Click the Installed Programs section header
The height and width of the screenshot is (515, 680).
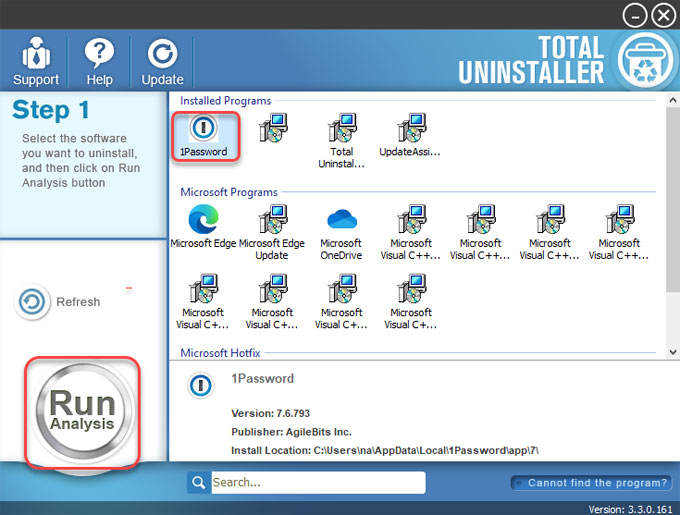coord(226,101)
